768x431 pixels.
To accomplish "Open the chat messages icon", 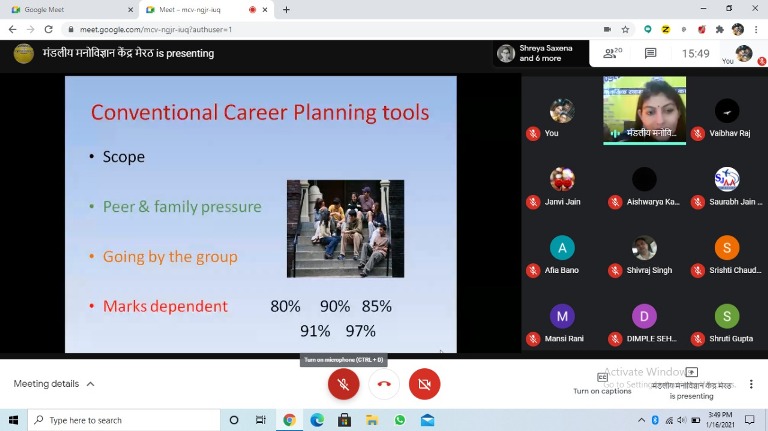I will [x=650, y=54].
